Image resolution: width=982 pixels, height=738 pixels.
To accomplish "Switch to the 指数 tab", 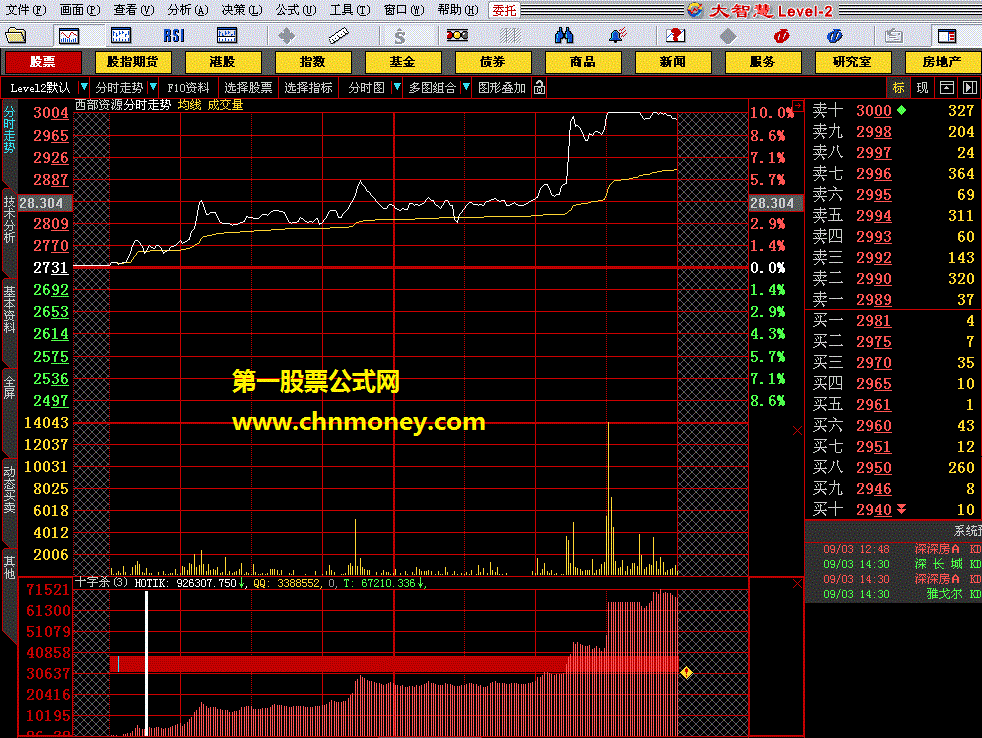I will (313, 62).
